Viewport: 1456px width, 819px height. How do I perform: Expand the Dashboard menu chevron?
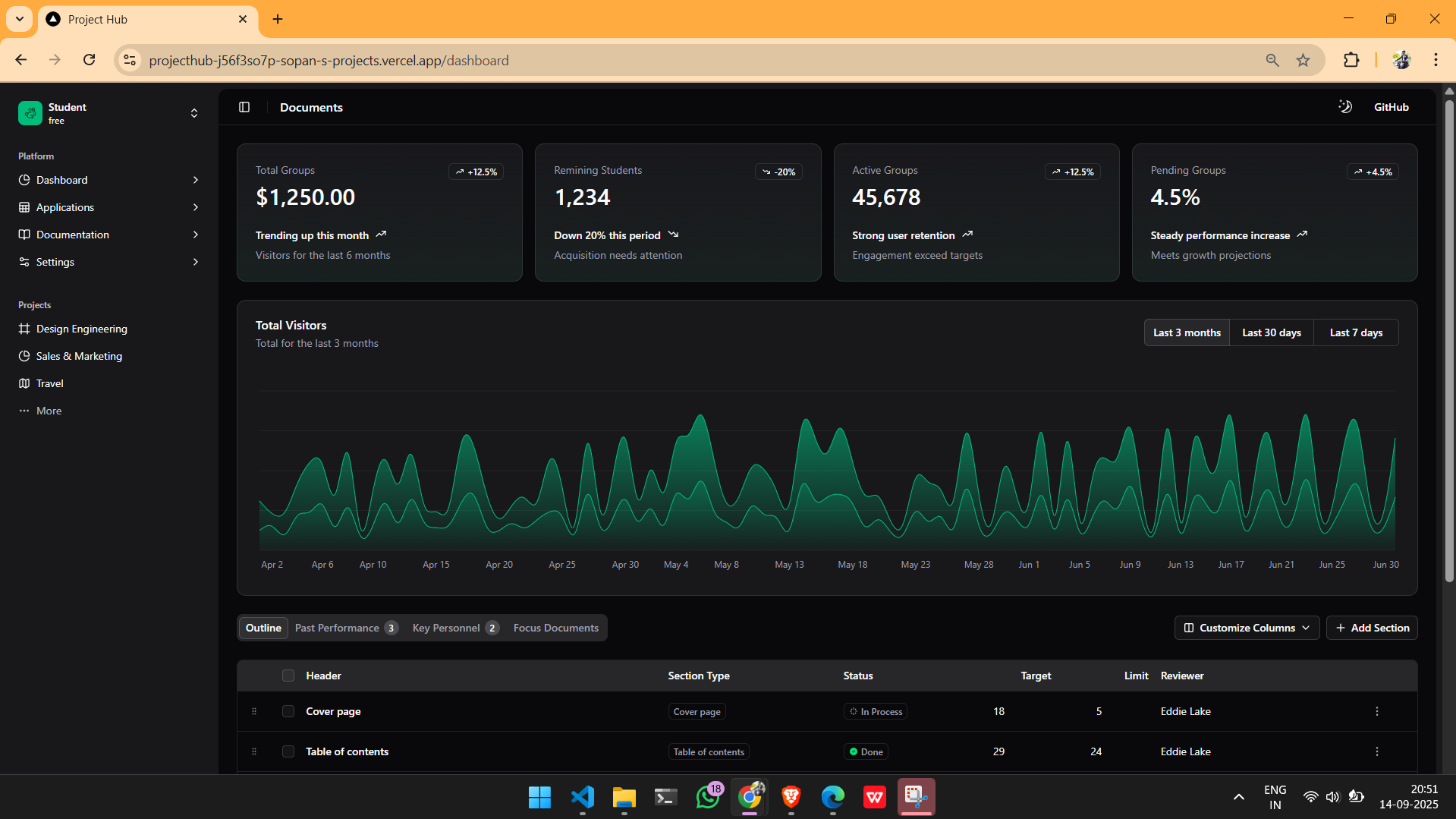pos(196,180)
